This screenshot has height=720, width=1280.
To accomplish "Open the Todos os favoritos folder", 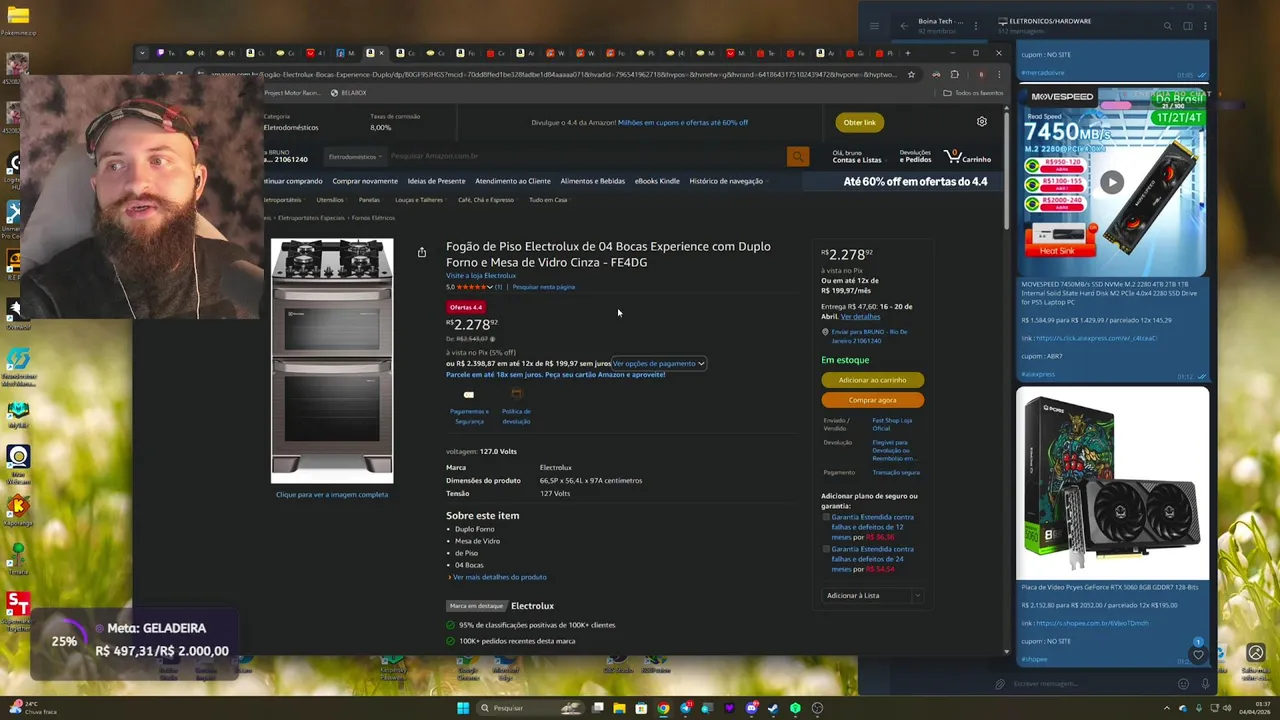I will point(973,93).
